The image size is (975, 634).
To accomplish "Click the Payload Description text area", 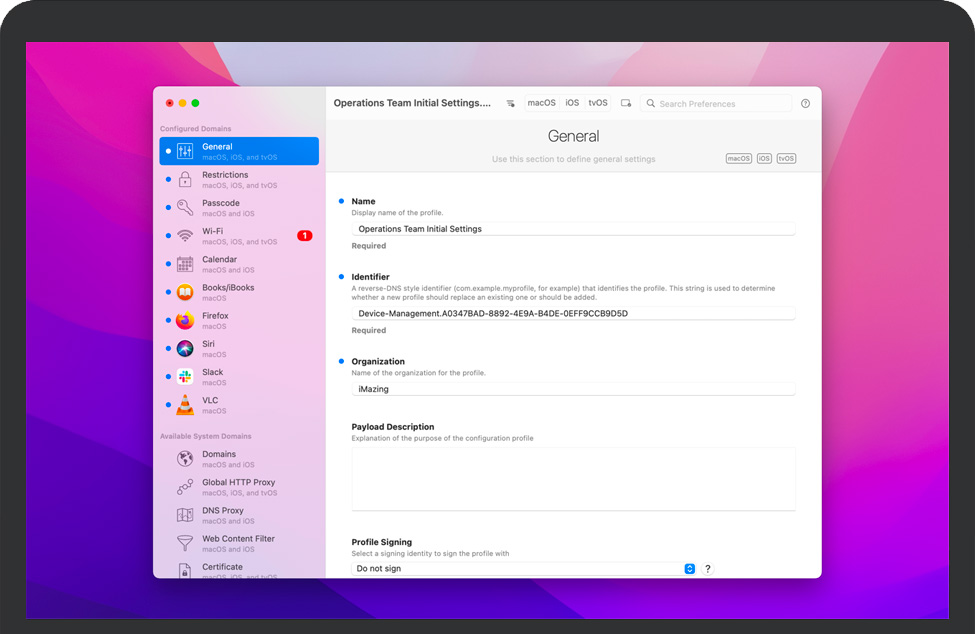I will tap(573, 478).
